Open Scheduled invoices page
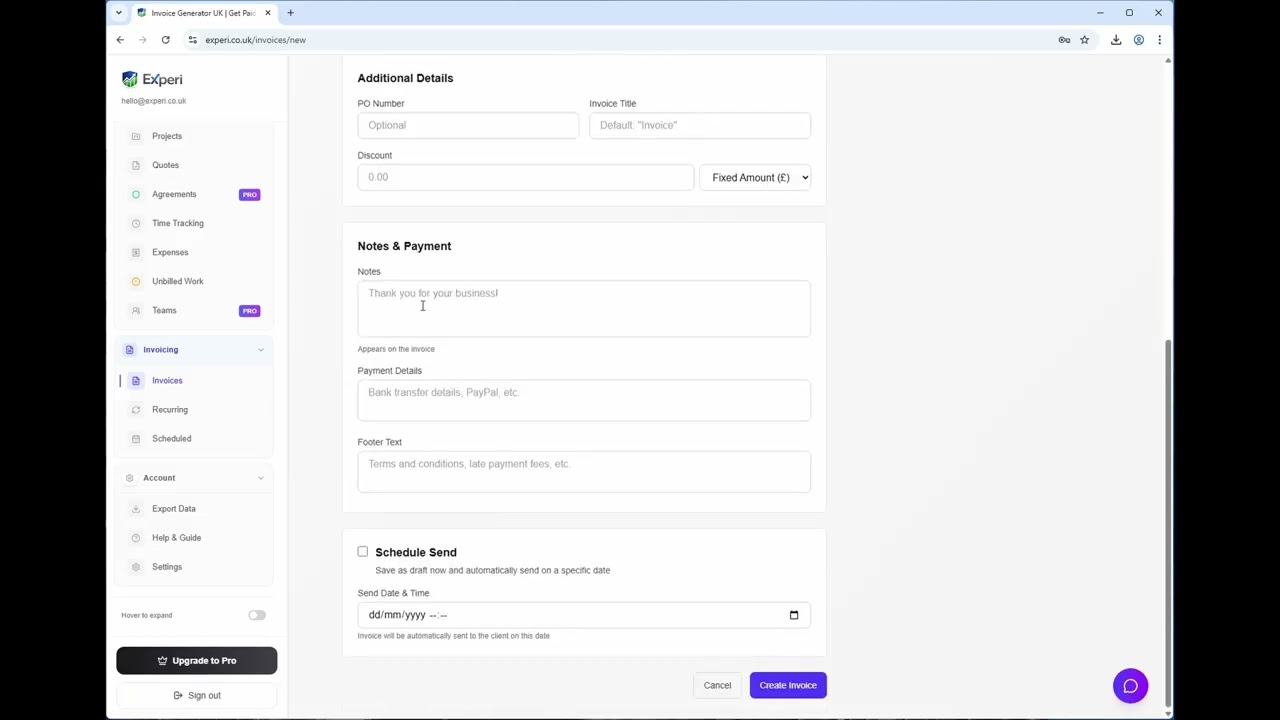 (x=171, y=438)
